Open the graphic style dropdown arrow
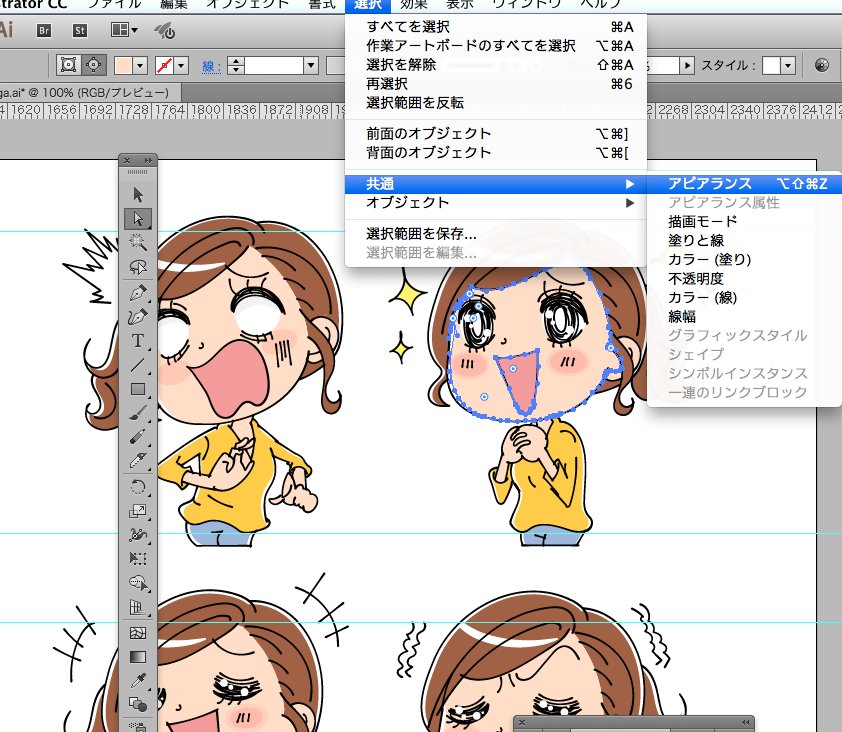Screen dimensions: 842x732 788,66
